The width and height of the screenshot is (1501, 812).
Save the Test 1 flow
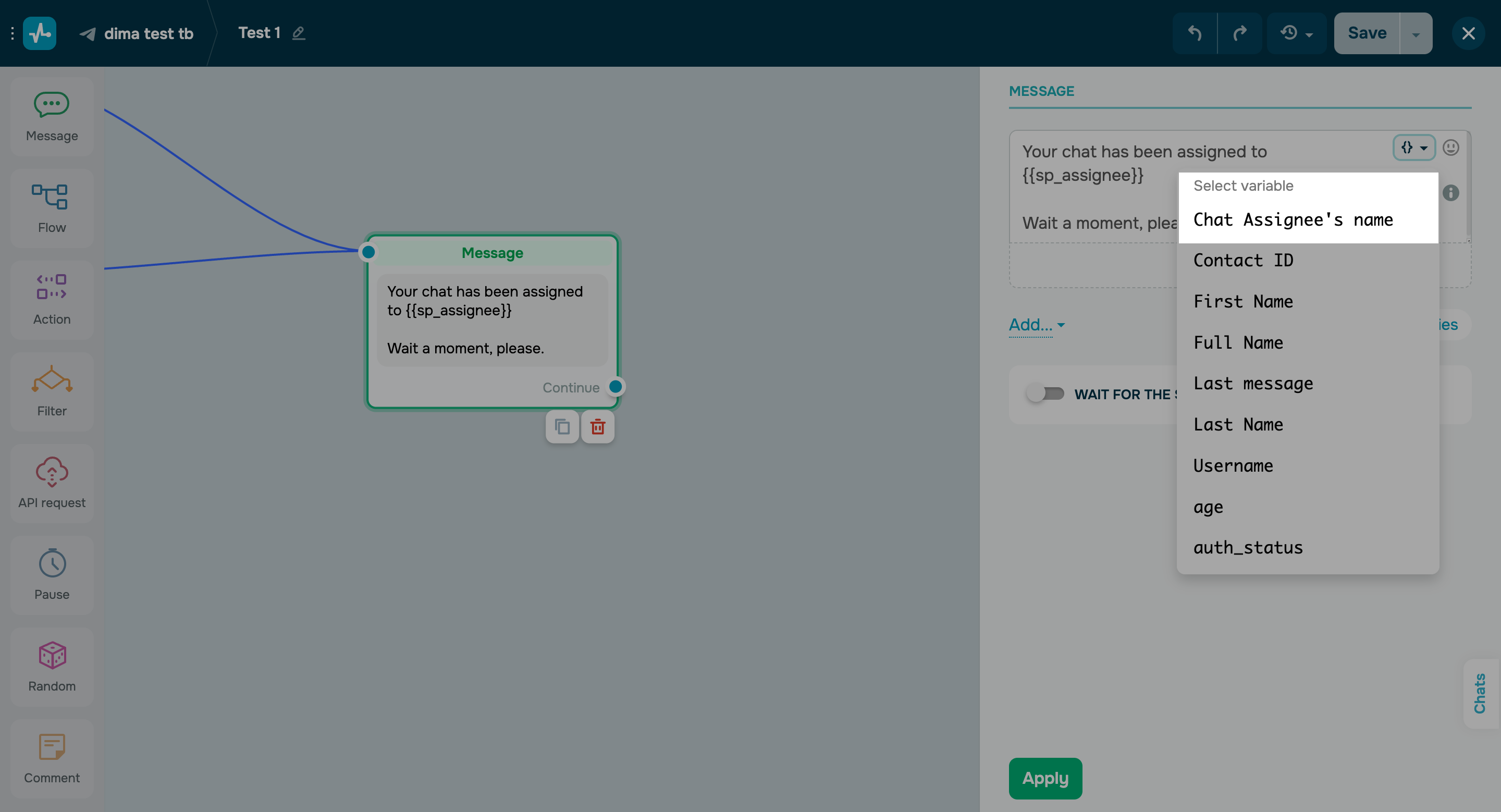click(1367, 33)
